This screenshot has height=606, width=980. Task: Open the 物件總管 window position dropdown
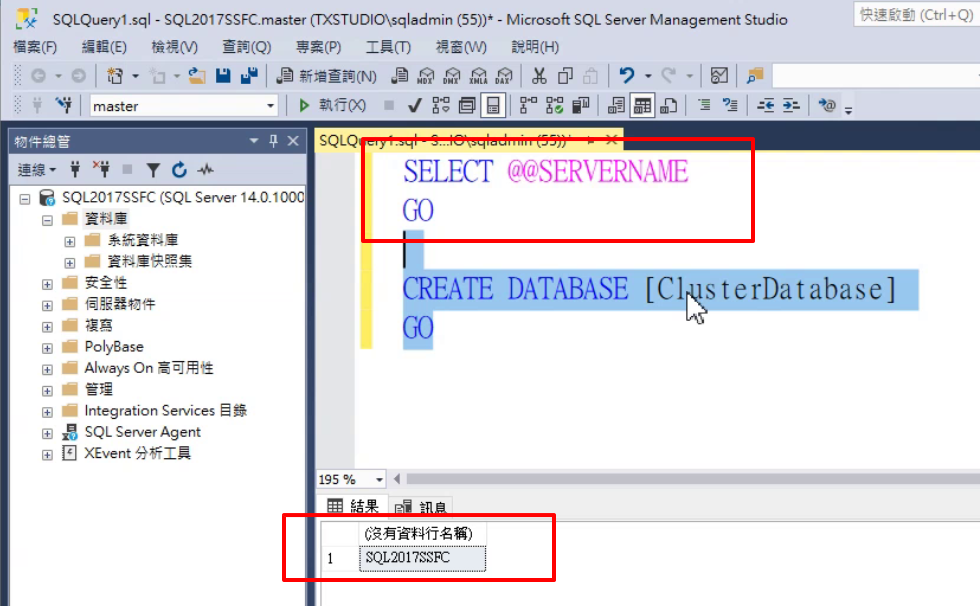point(254,141)
